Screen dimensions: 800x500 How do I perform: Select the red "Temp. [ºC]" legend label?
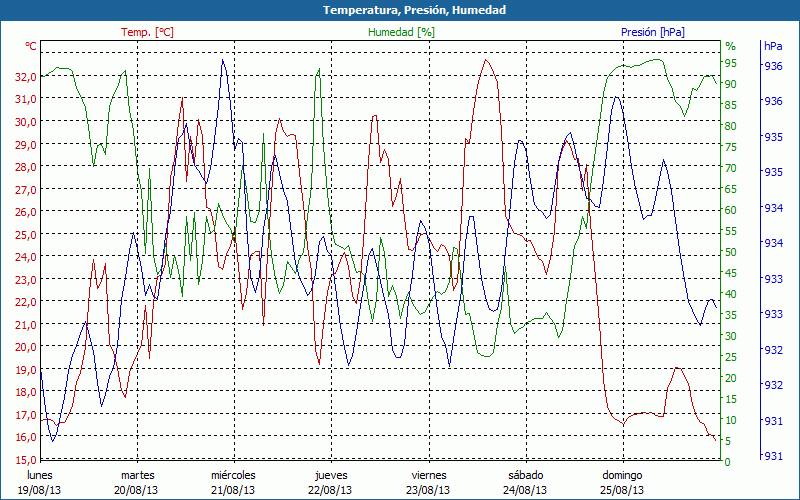(x=147, y=32)
